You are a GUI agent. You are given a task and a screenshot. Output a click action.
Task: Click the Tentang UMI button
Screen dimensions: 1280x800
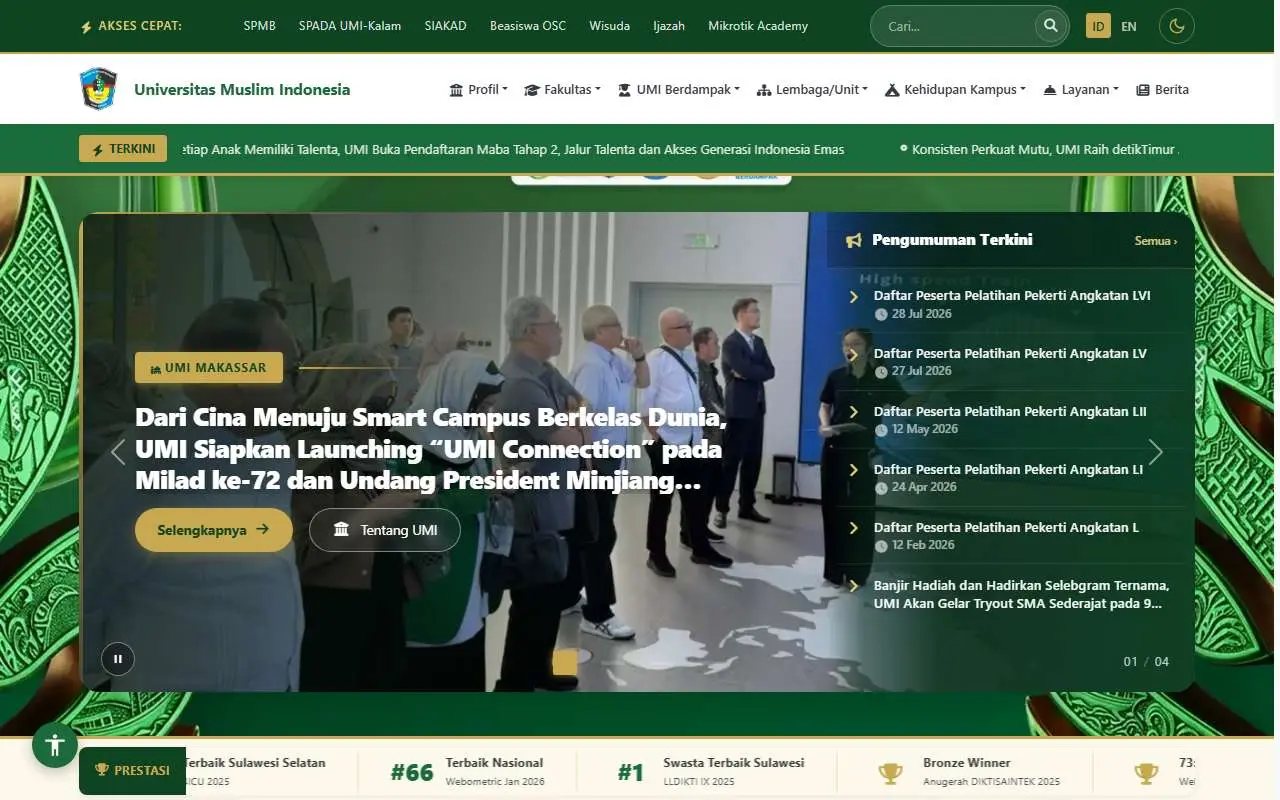point(385,530)
